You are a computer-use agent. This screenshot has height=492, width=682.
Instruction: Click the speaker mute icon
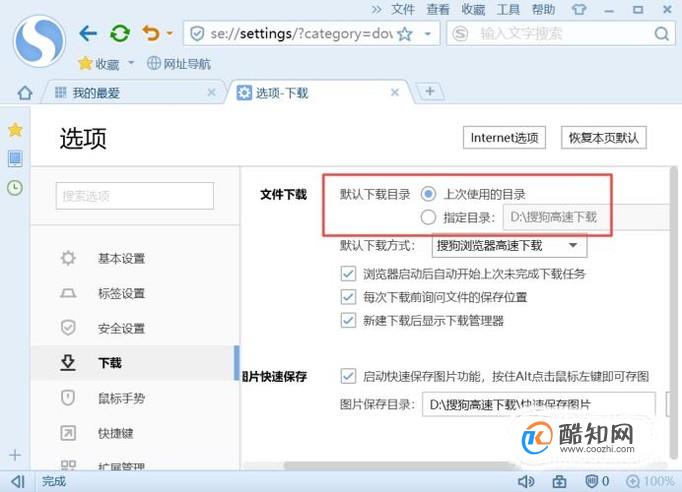click(526, 481)
